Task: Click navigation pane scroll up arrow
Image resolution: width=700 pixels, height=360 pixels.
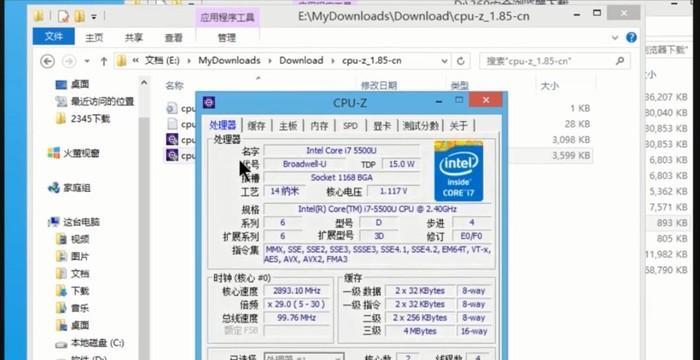Action: pos(144,83)
